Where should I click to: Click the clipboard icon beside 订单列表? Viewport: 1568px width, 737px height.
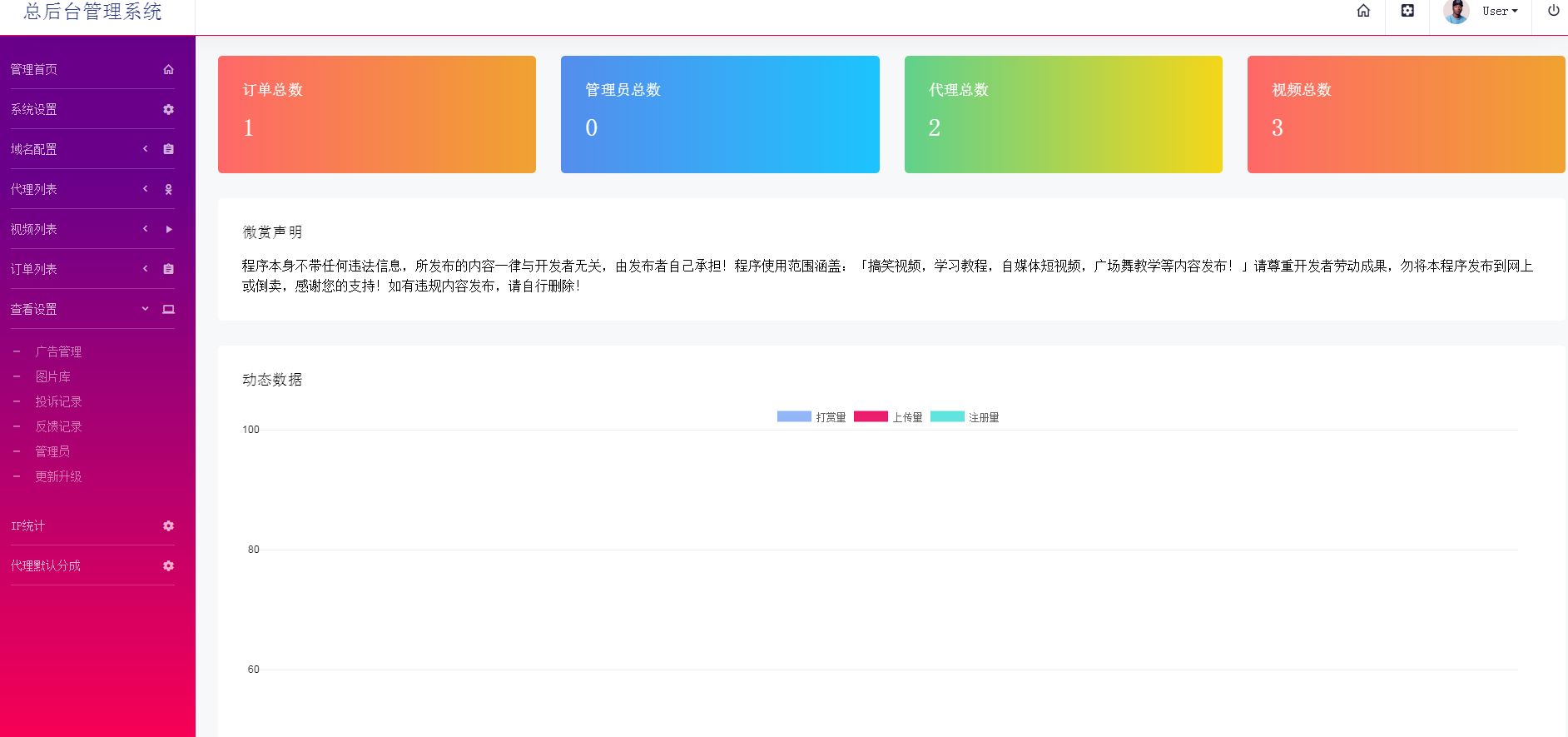(x=168, y=269)
